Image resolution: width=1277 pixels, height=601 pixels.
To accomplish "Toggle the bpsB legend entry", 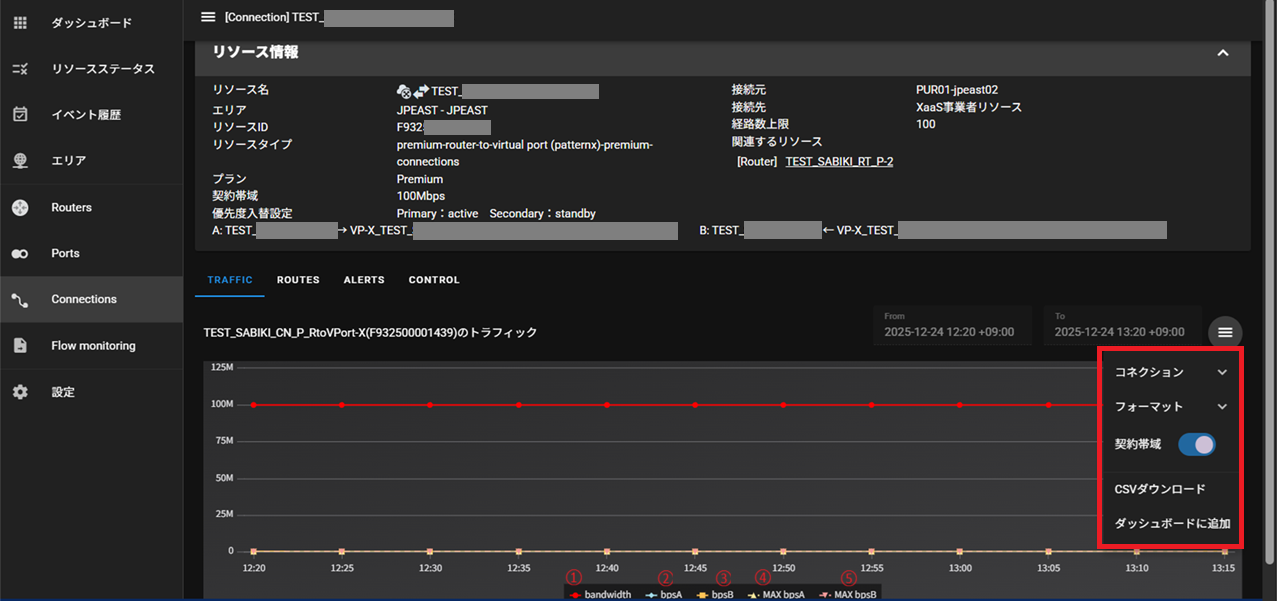I will 716,594.
